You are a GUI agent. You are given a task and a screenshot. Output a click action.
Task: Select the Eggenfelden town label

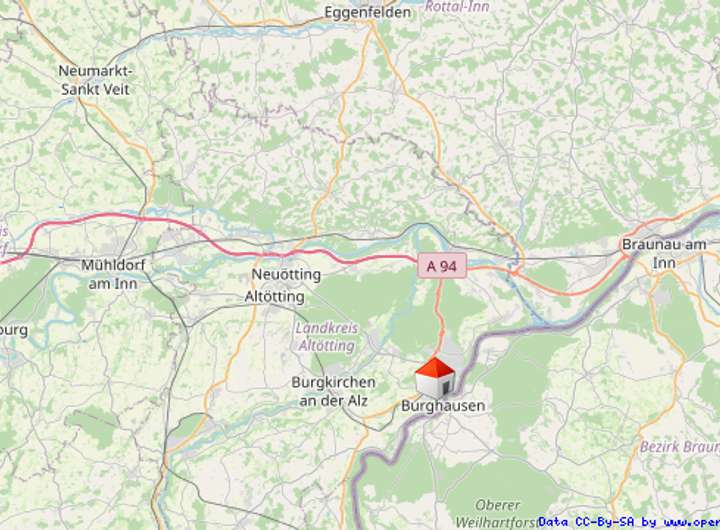(368, 12)
